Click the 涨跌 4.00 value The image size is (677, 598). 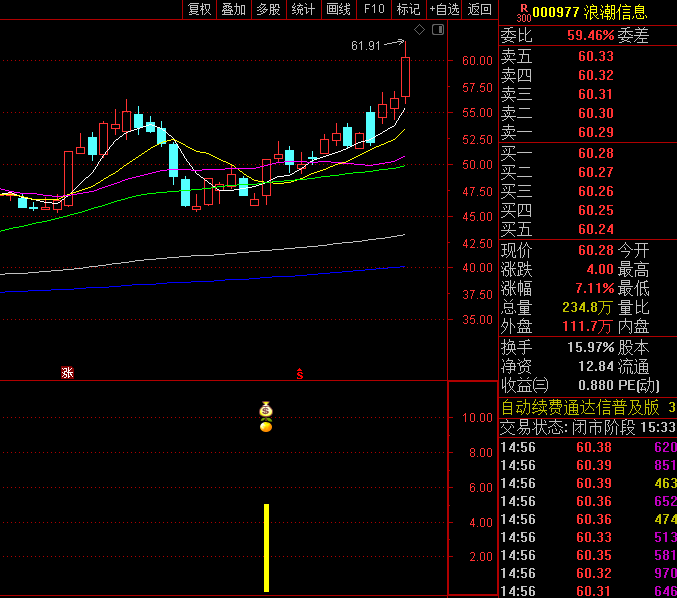(600, 269)
